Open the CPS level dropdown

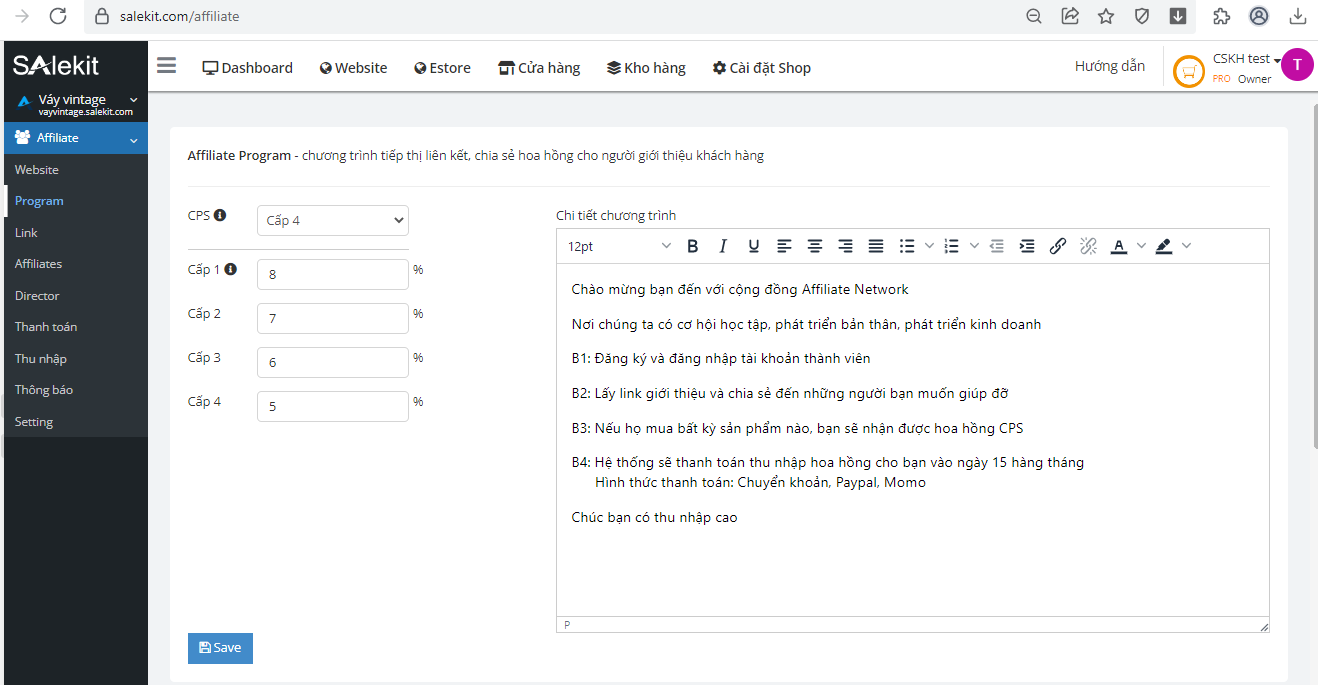(333, 220)
